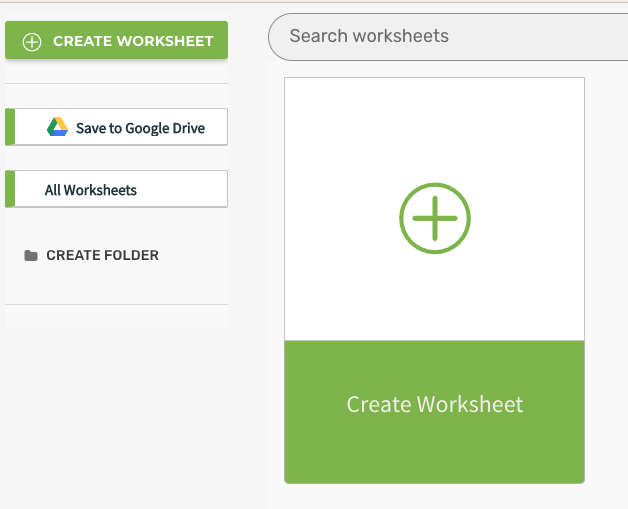Click the folder icon beside CREATE FOLDER
This screenshot has width=628, height=509.
click(31, 256)
